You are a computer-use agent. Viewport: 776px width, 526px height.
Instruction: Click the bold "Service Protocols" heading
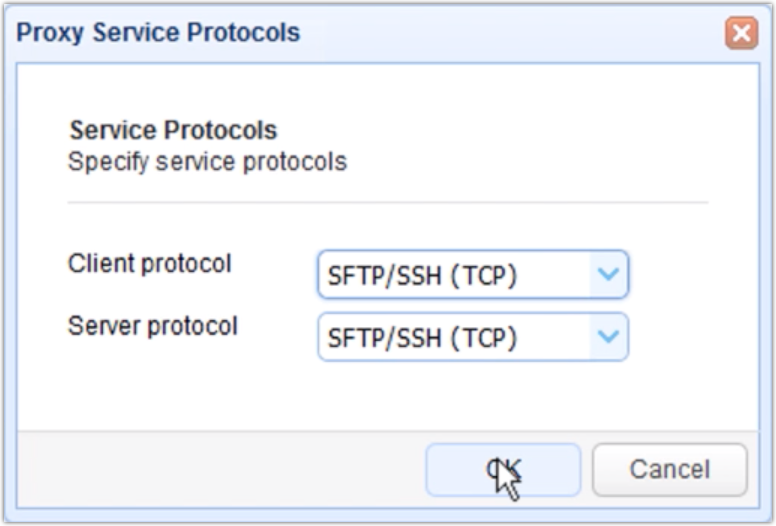click(173, 130)
